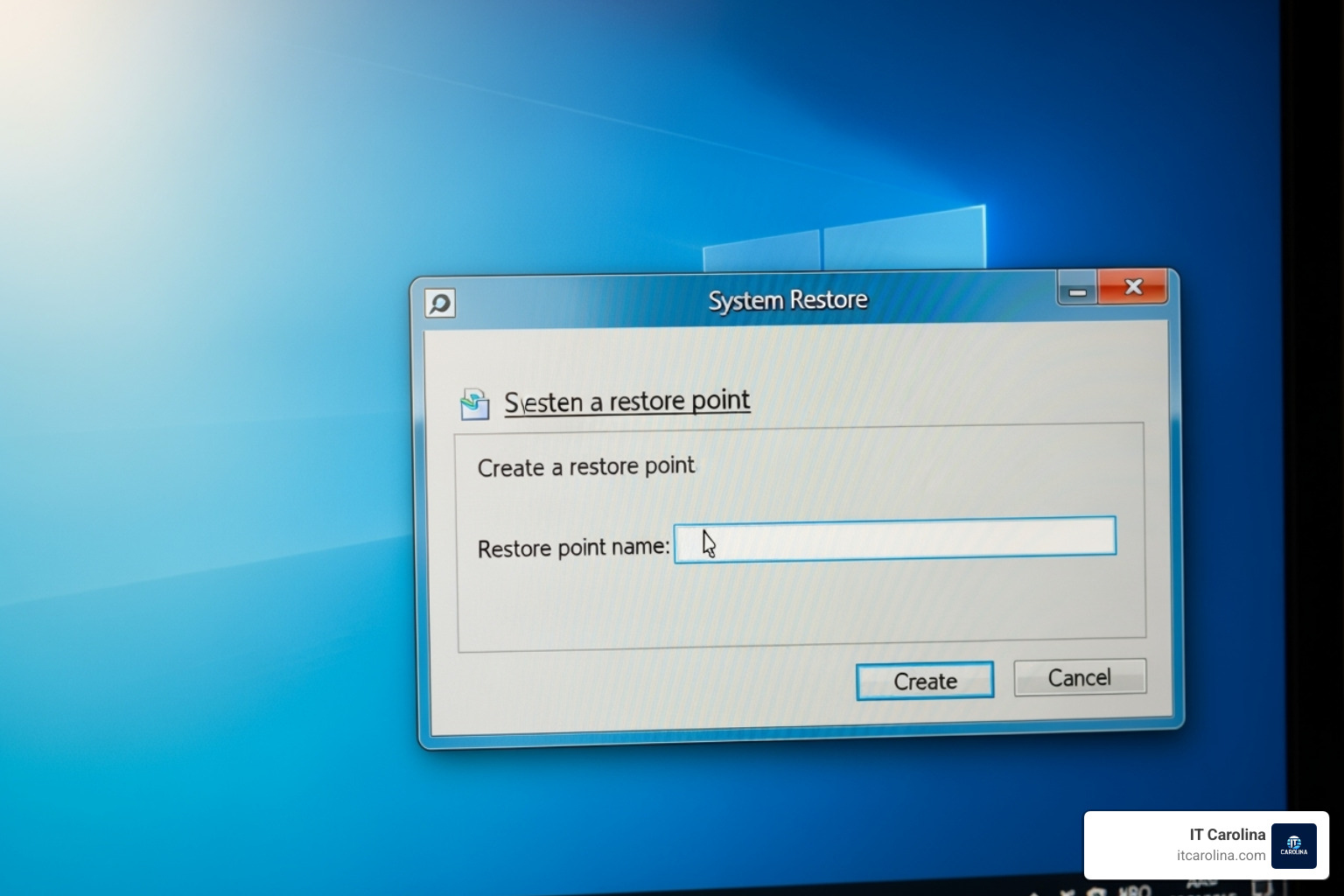Click the IT Carolina logo badge
Viewport: 1344px width, 896px height.
pos(1293,846)
